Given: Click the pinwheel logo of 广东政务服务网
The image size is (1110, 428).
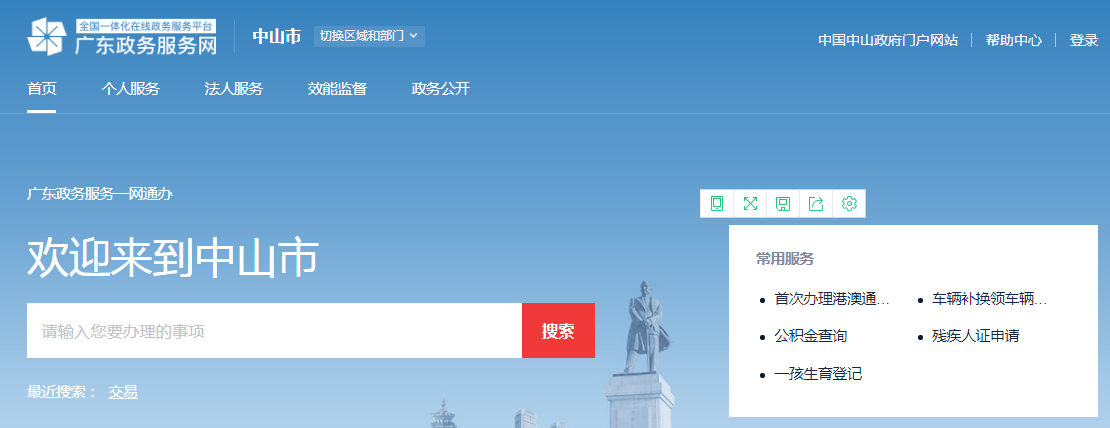Looking at the screenshot, I should [47, 36].
